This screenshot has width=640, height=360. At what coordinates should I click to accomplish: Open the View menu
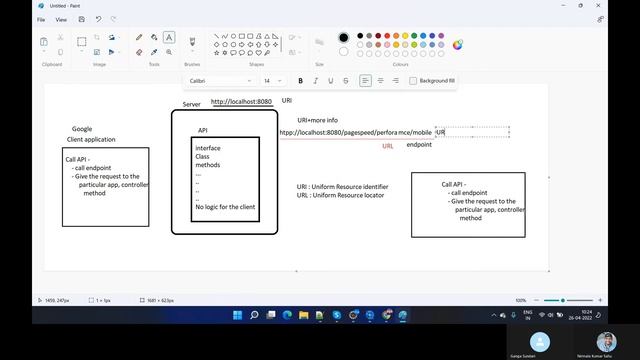pos(61,20)
